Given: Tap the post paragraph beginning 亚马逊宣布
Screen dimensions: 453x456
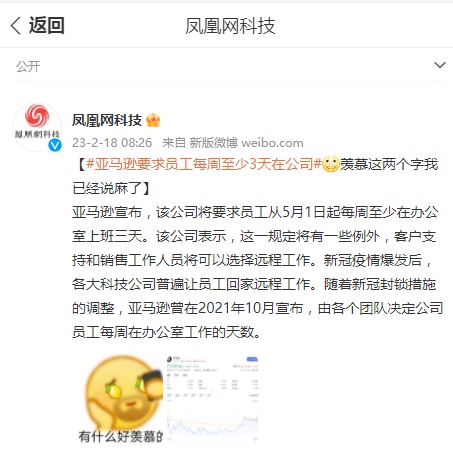Looking at the screenshot, I should click(257, 272).
